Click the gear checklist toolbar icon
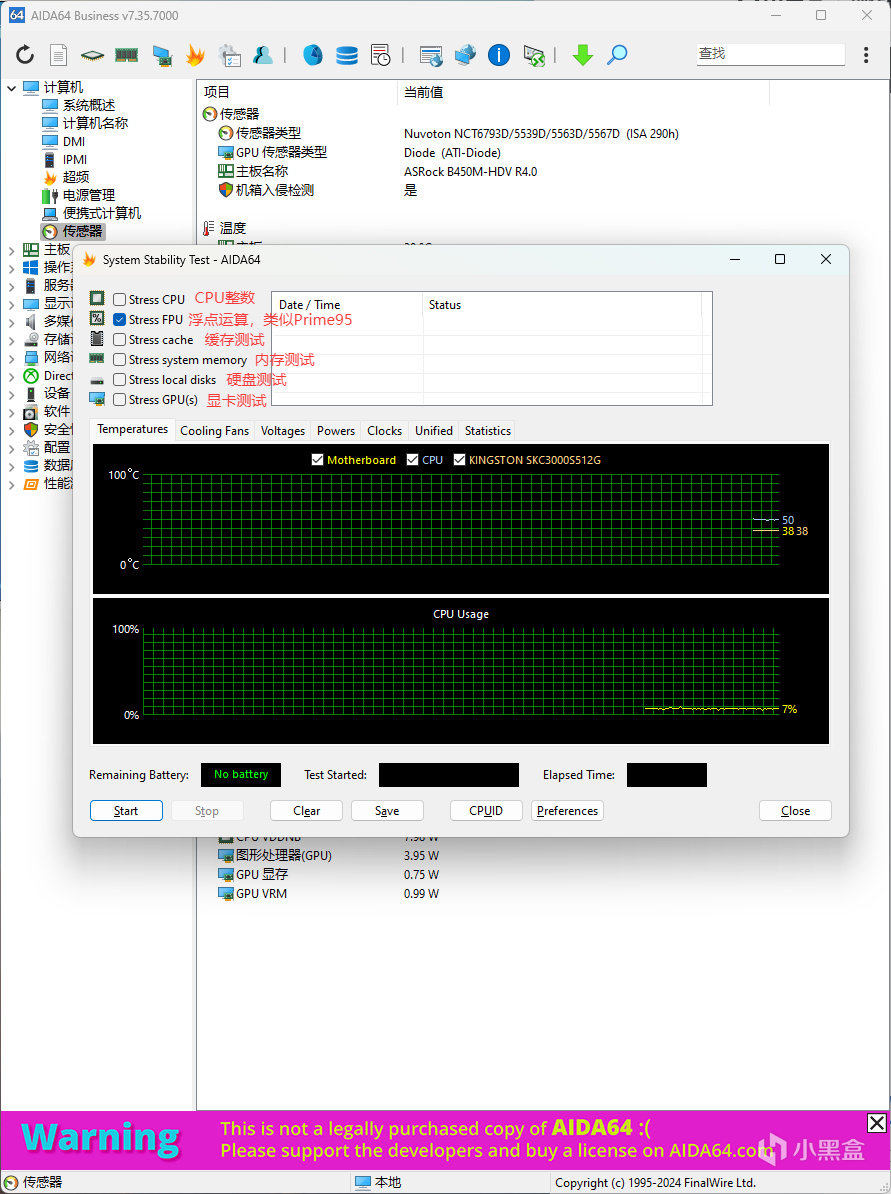Screen dimensions: 891x1194 click(x=229, y=55)
